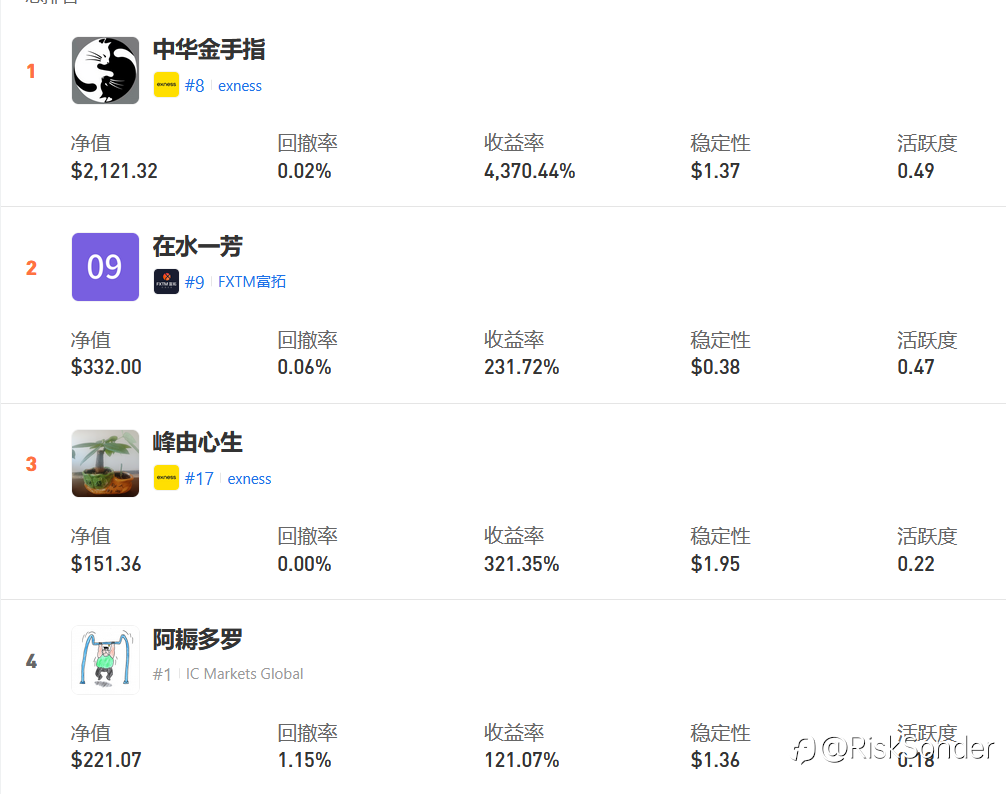
Task: Click the exness link next to #17
Action: (x=250, y=479)
